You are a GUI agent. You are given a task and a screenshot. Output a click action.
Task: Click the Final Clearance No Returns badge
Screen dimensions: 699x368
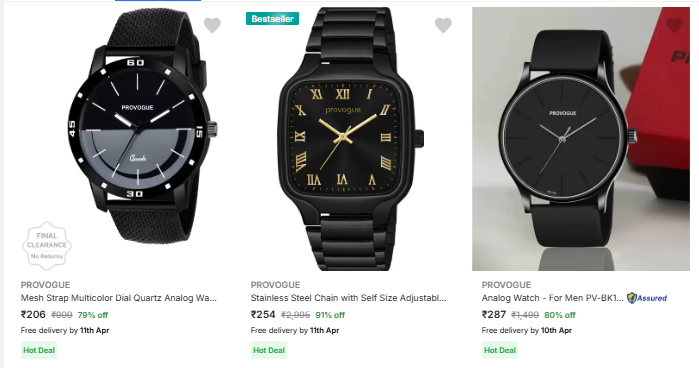[x=47, y=246]
